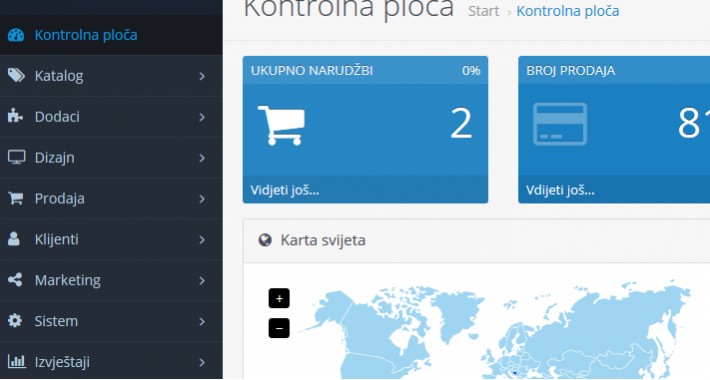Click the Klijenti user icon
The height and width of the screenshot is (380, 710).
click(14, 239)
